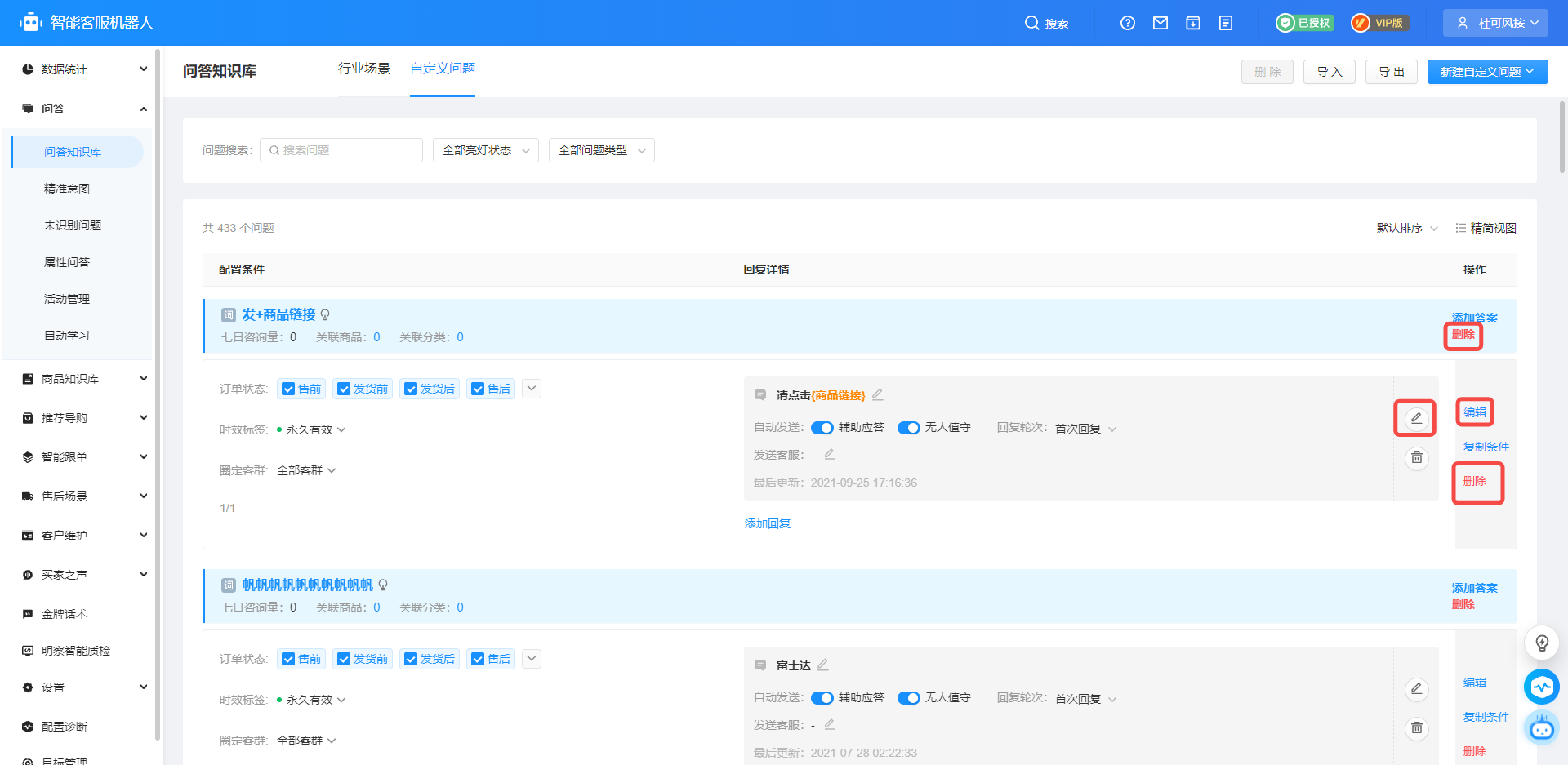Viewport: 1568px width, 765px height.
Task: Click the floating blue activity monitor button
Action: 1542,687
